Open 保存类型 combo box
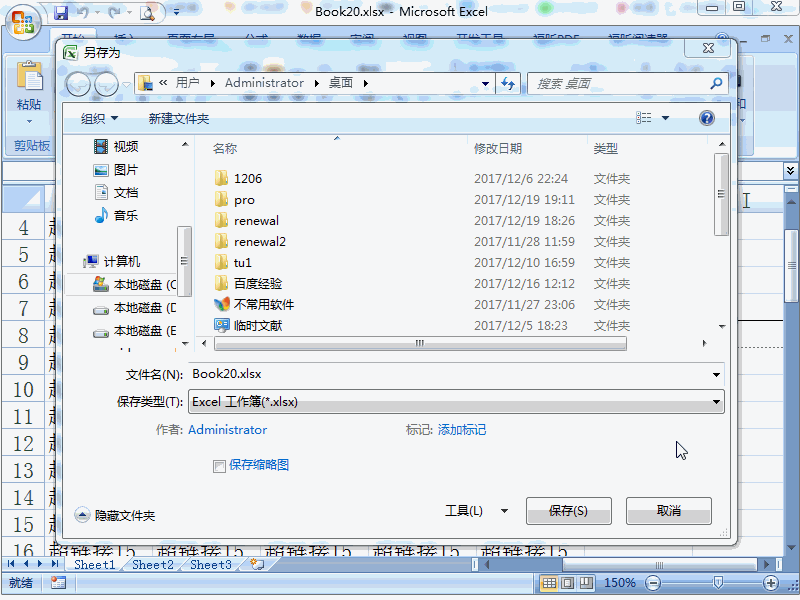Screen dimensions: 800x600 [x=456, y=402]
